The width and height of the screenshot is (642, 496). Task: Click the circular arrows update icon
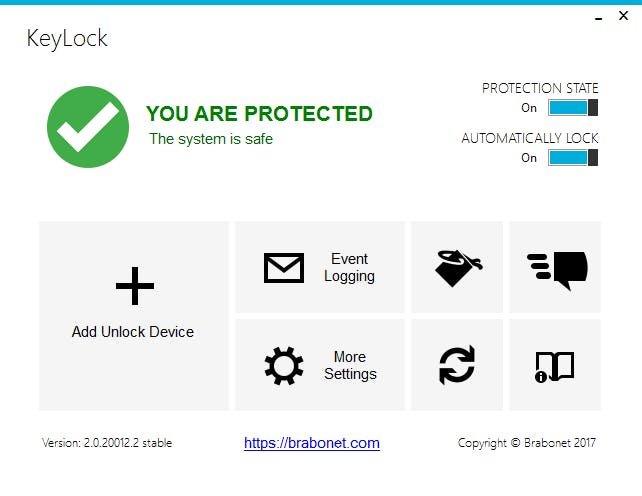(458, 366)
